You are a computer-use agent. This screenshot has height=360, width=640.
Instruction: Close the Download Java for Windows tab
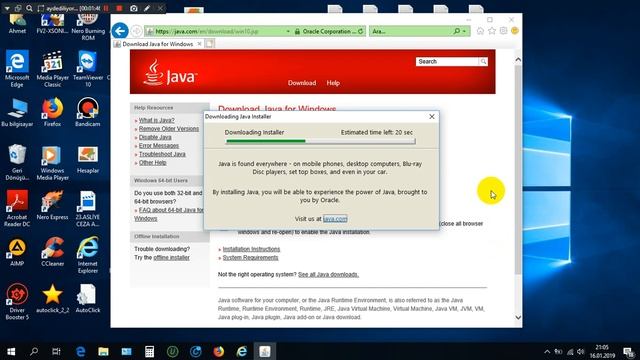point(199,44)
